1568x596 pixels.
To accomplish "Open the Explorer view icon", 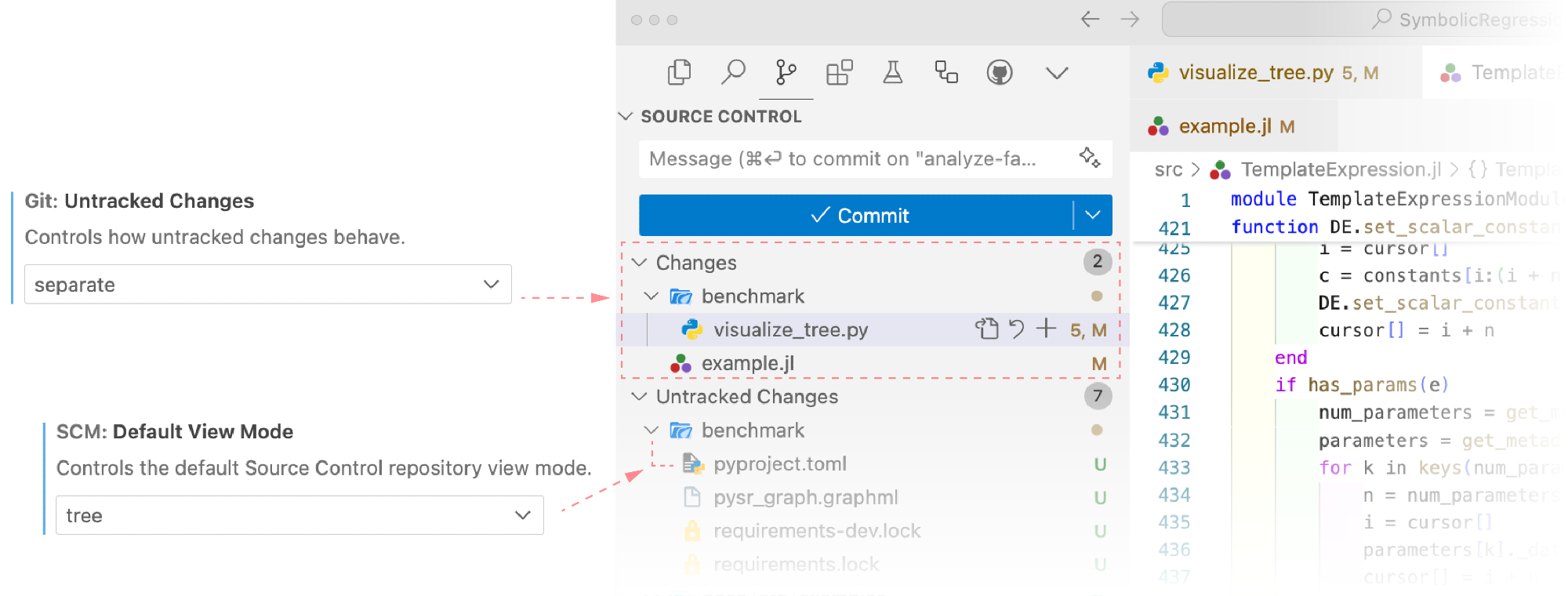I will 679,73.
